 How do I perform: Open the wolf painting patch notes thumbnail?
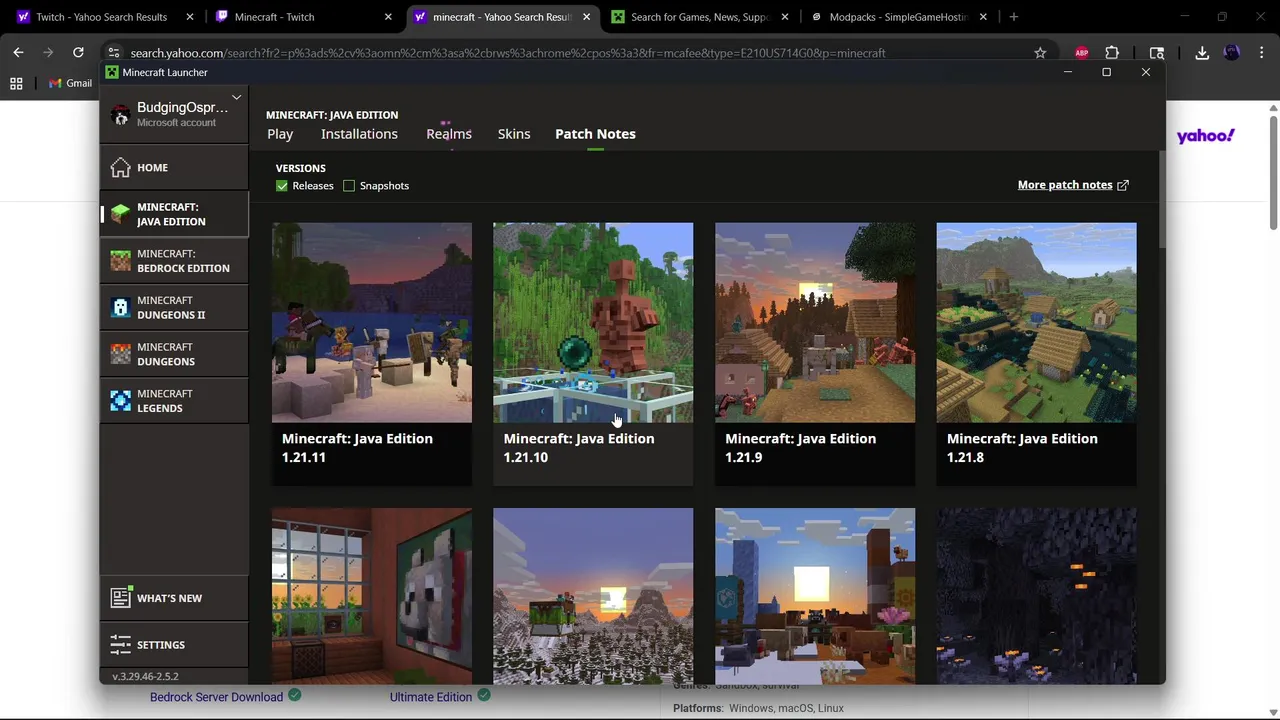tap(372, 596)
